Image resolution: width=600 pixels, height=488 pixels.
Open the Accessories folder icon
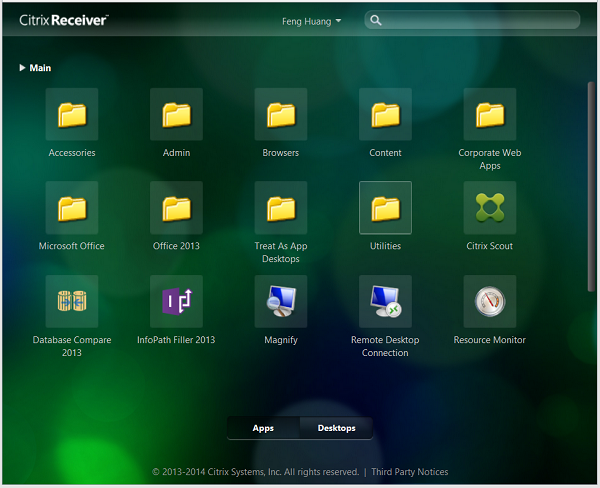(x=72, y=114)
